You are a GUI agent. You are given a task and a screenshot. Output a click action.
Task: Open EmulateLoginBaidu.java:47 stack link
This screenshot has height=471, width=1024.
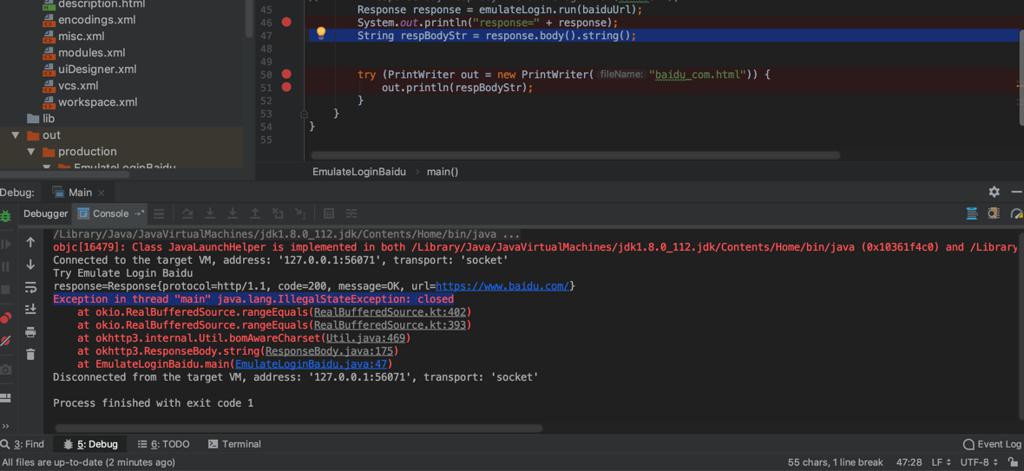point(312,364)
